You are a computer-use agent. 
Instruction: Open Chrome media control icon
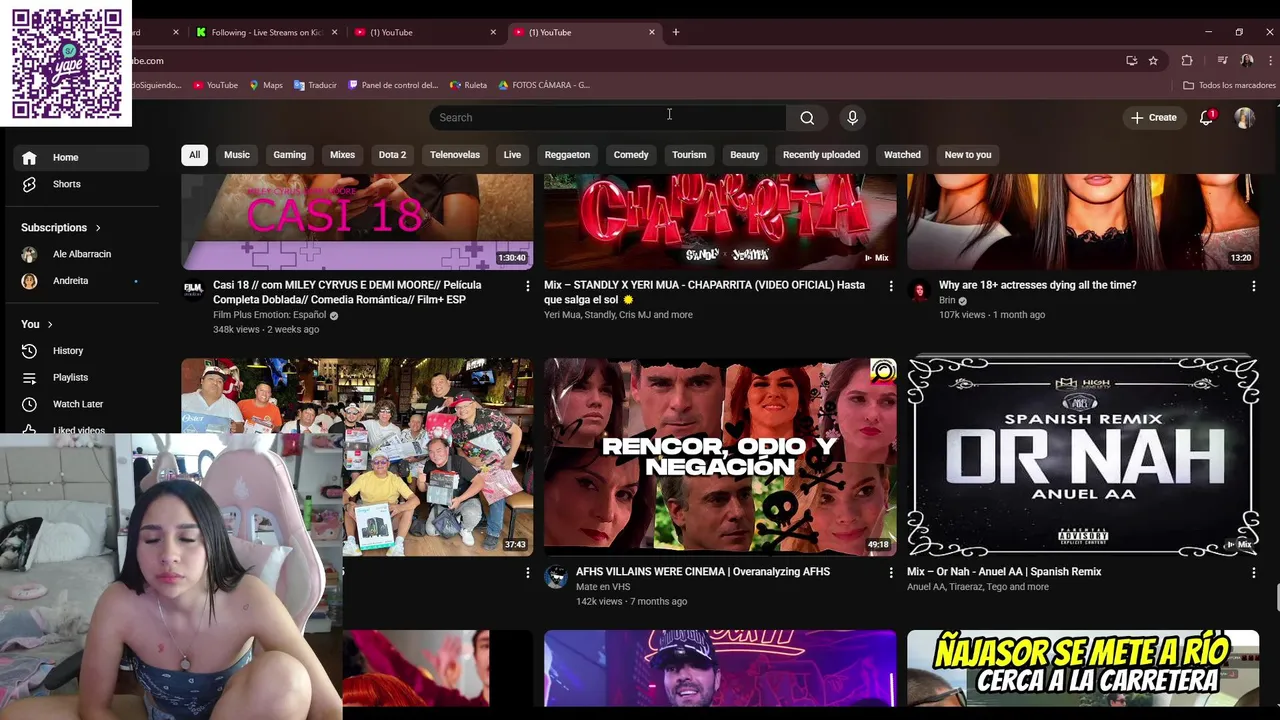coord(1222,60)
